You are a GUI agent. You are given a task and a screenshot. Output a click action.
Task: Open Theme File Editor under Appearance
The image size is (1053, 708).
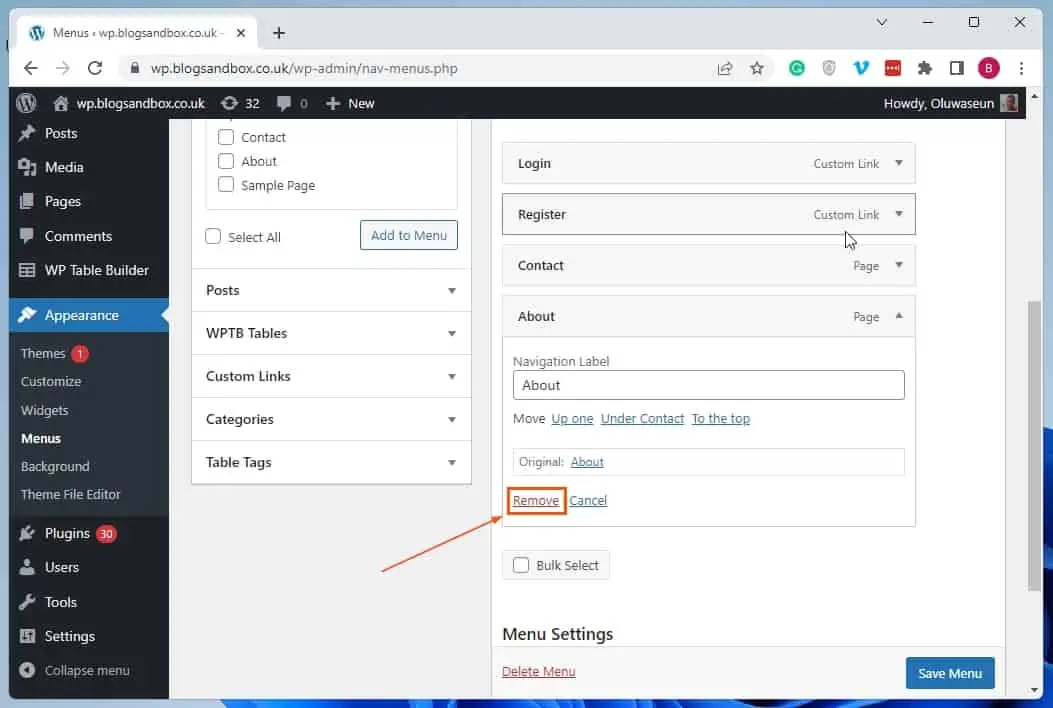point(71,494)
